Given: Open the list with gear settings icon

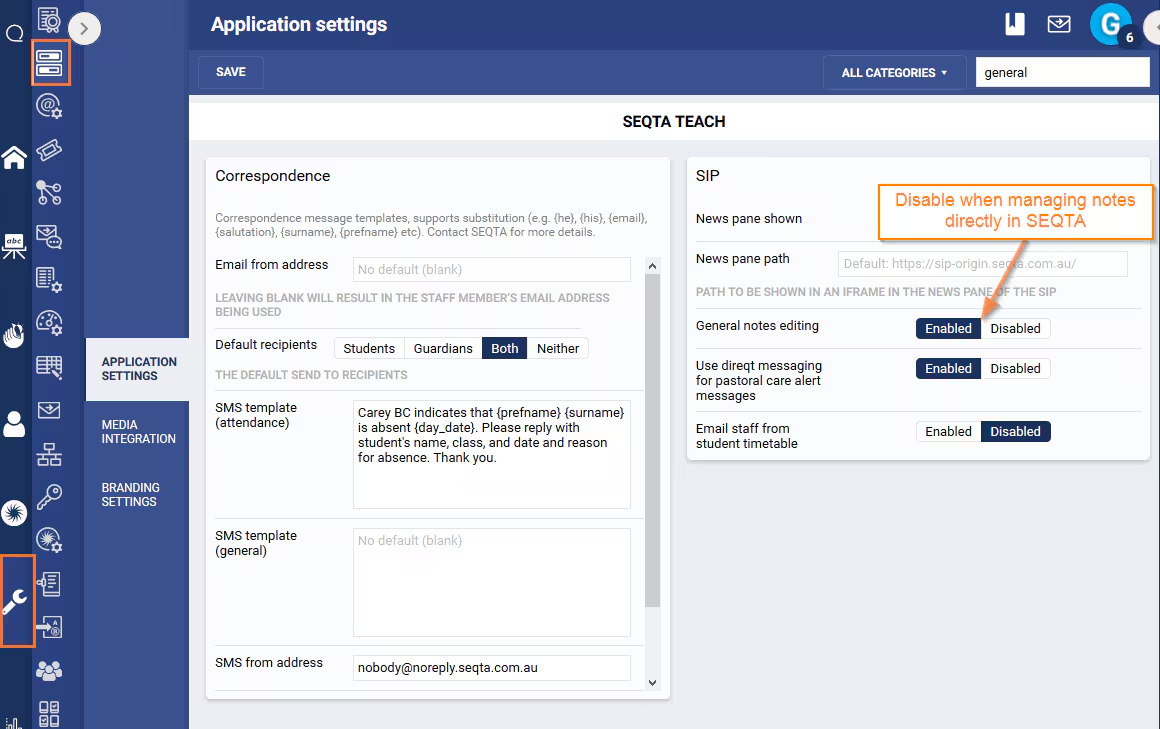Looking at the screenshot, I should (49, 280).
